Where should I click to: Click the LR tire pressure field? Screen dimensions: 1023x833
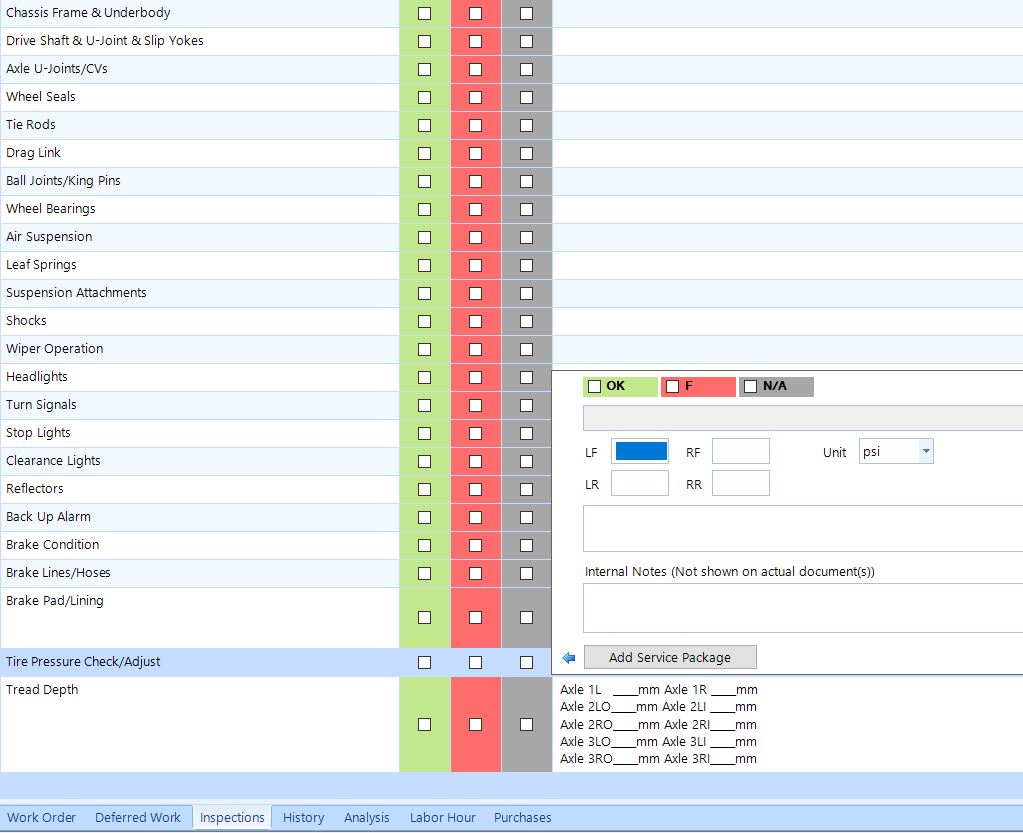640,484
